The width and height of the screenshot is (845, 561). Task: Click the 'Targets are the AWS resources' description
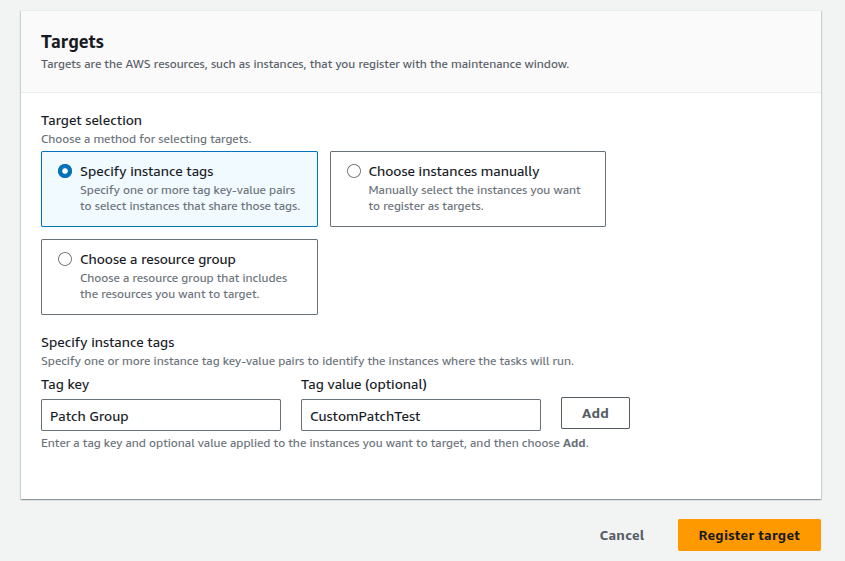pos(305,64)
